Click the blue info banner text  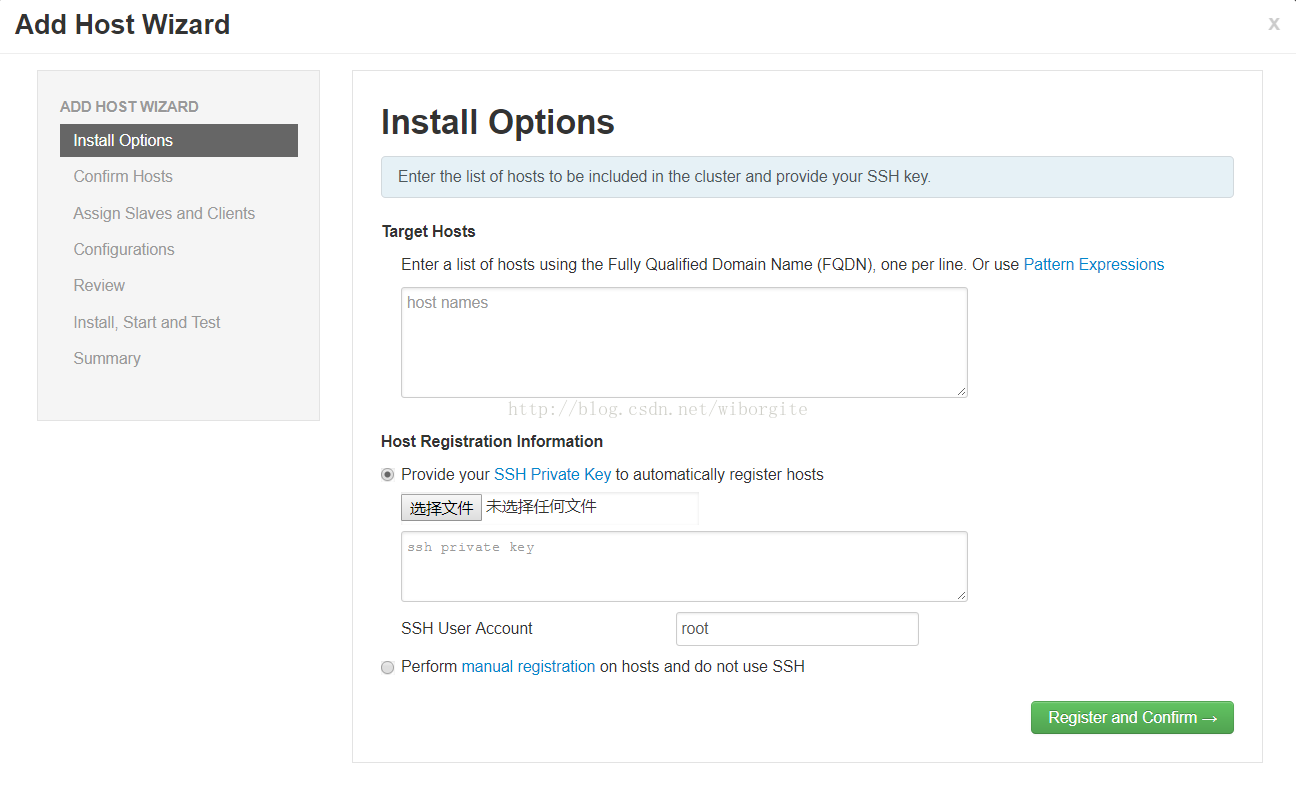[x=664, y=176]
